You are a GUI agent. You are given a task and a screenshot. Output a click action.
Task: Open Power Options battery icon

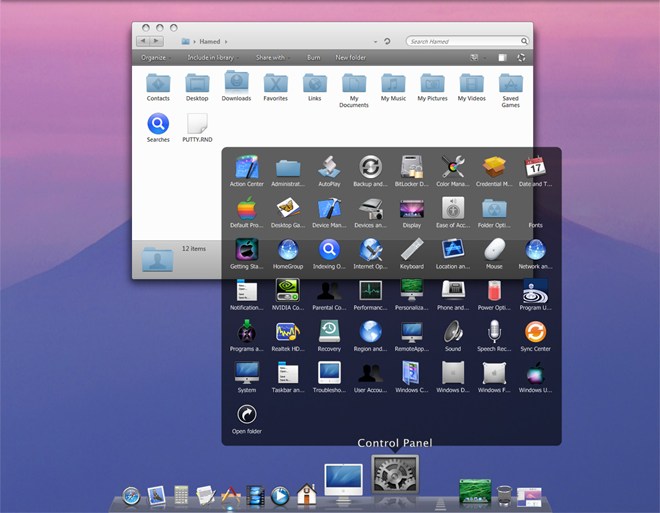click(494, 290)
